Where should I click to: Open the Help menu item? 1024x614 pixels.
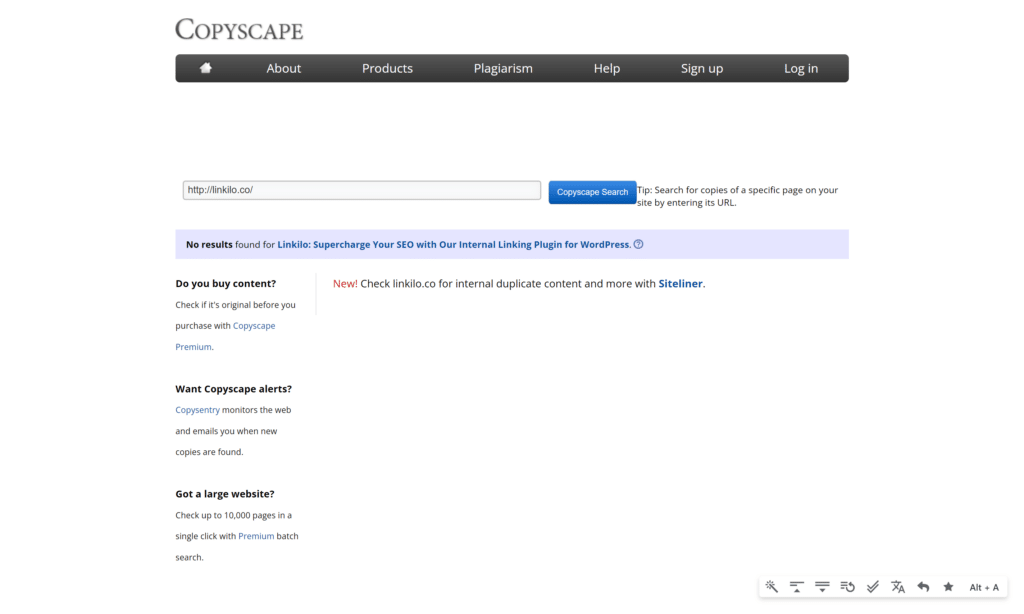coord(607,69)
